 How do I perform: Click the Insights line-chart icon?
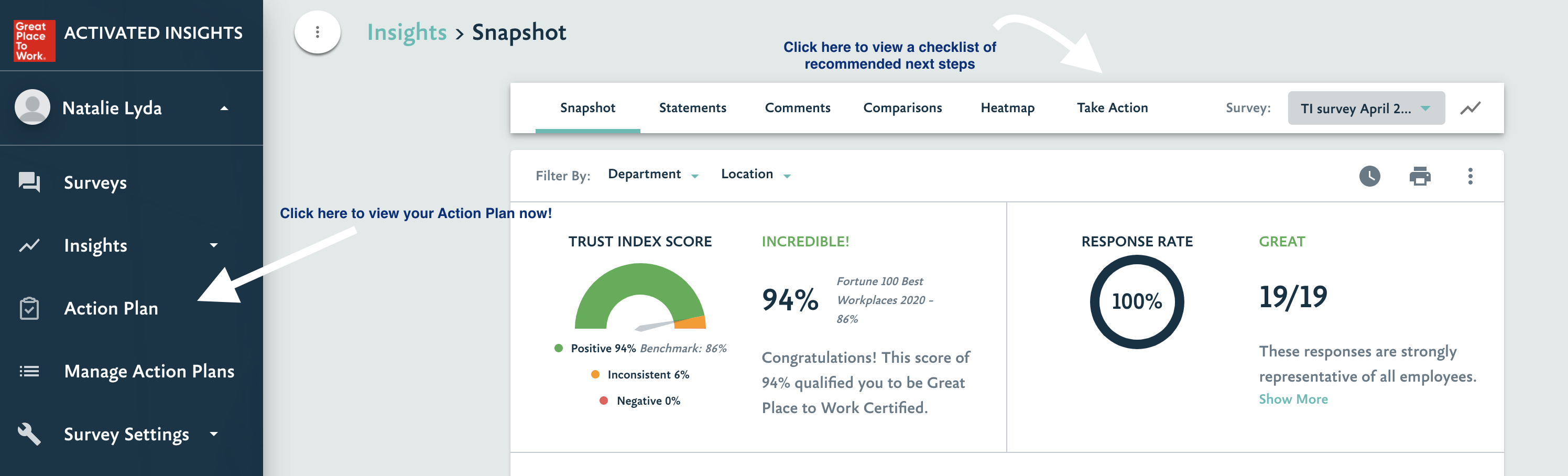coord(29,245)
